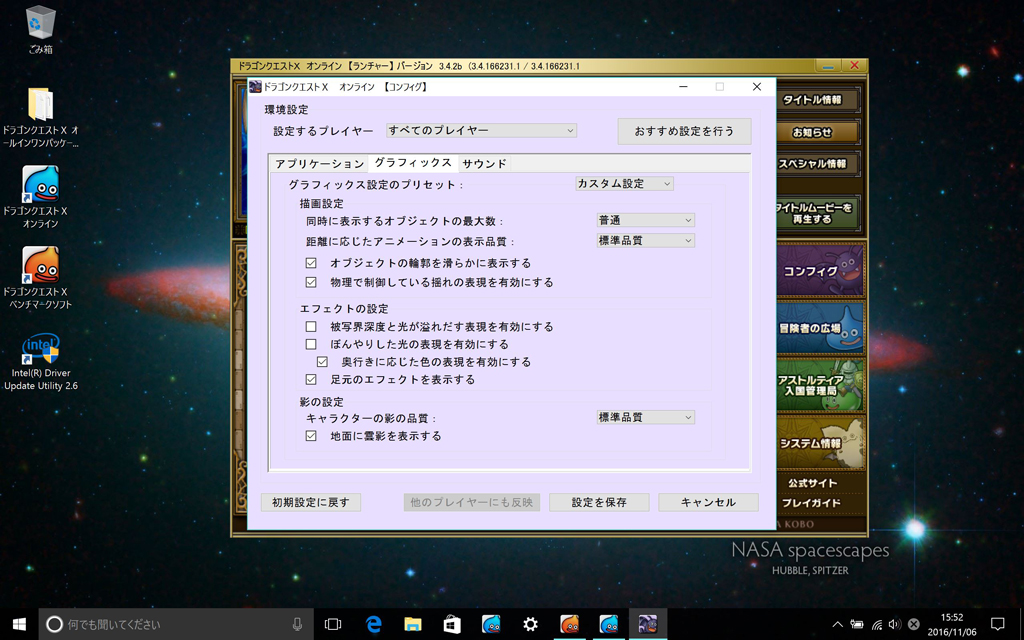The image size is (1024, 640).
Task: Open the Windows Store taskbar icon
Action: pyautogui.click(x=451, y=624)
